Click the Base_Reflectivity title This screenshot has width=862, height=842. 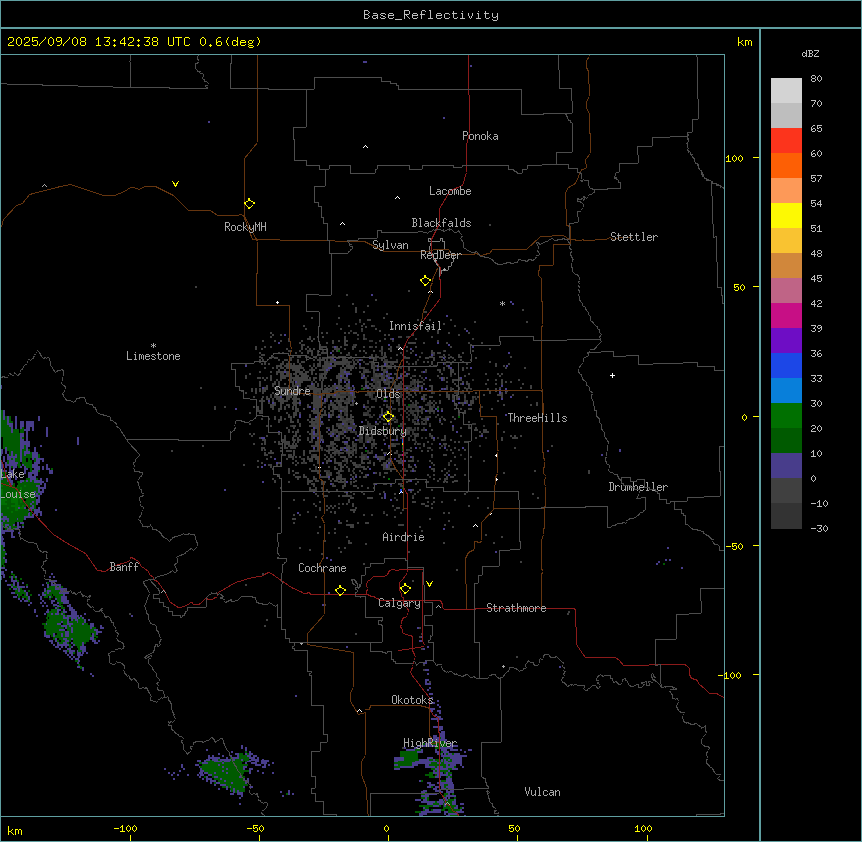[431, 15]
